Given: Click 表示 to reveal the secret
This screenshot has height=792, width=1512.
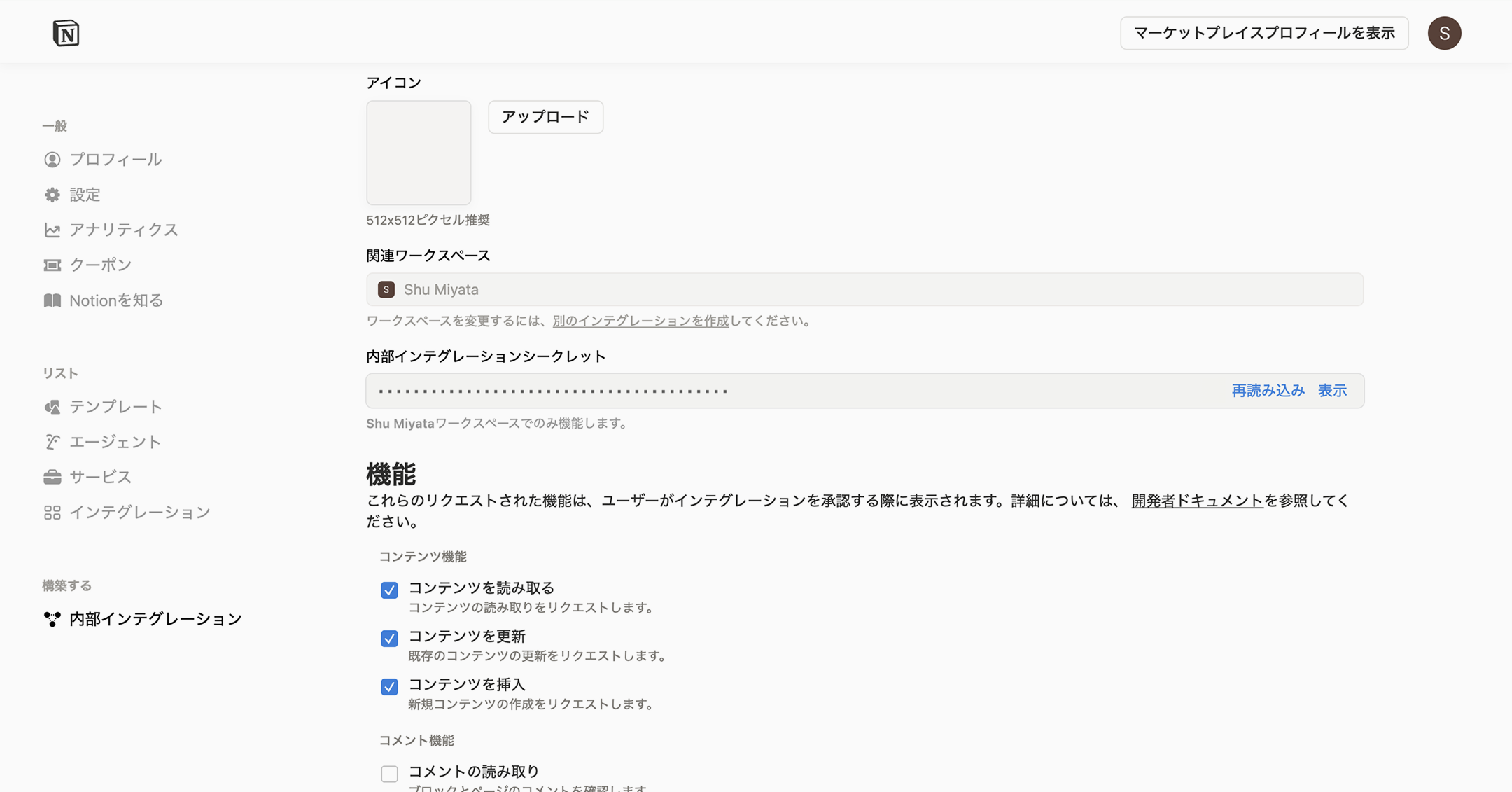Looking at the screenshot, I should click(1332, 391).
